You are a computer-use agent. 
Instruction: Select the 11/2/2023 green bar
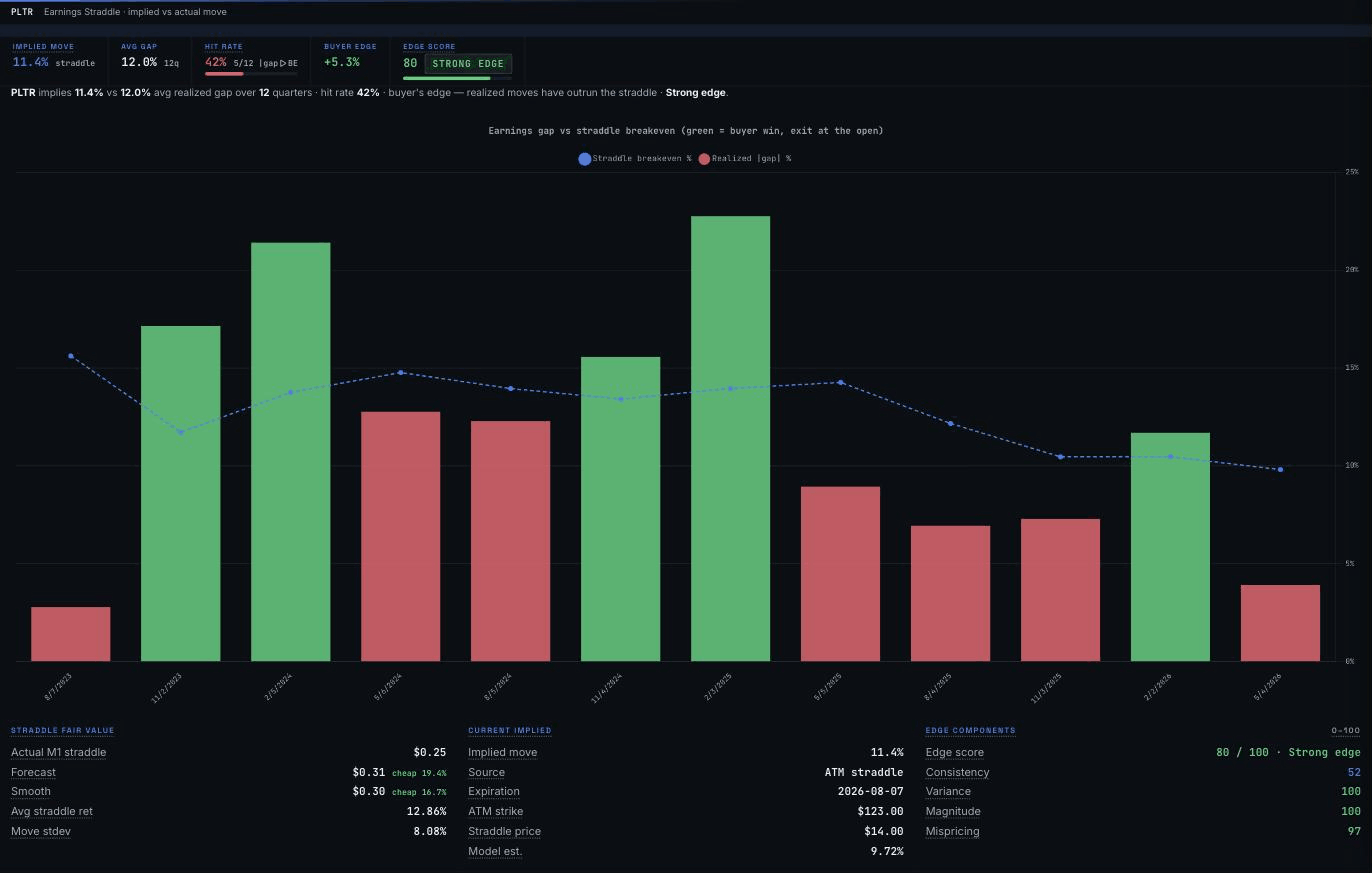(x=181, y=493)
